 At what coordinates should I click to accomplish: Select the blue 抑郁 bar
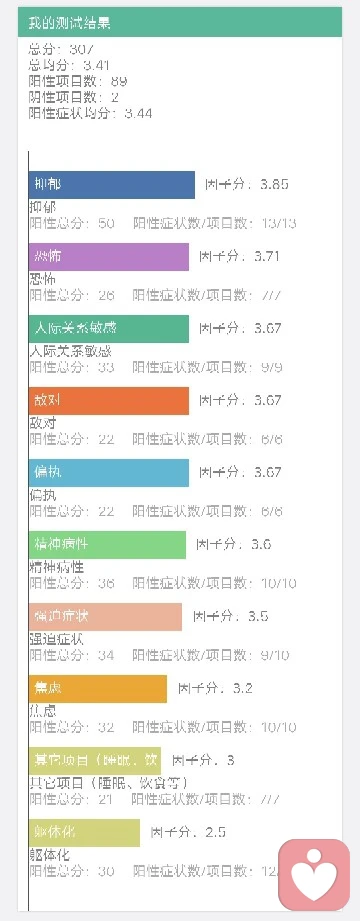tap(112, 185)
